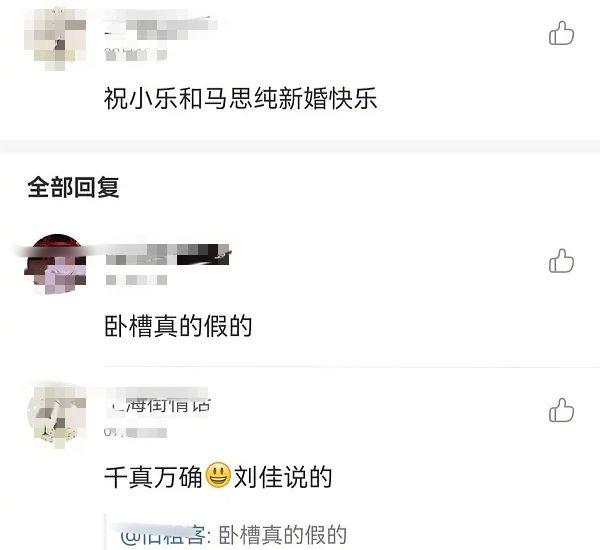The width and height of the screenshot is (600, 550).
Task: Like the 千真万确 reply
Action: [561, 410]
